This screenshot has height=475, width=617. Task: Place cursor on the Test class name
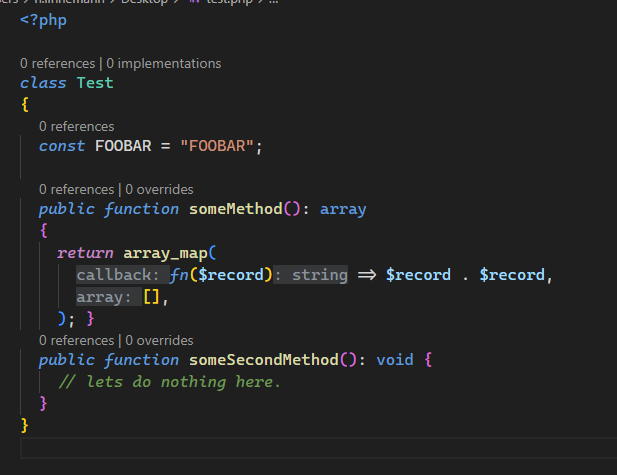click(95, 83)
